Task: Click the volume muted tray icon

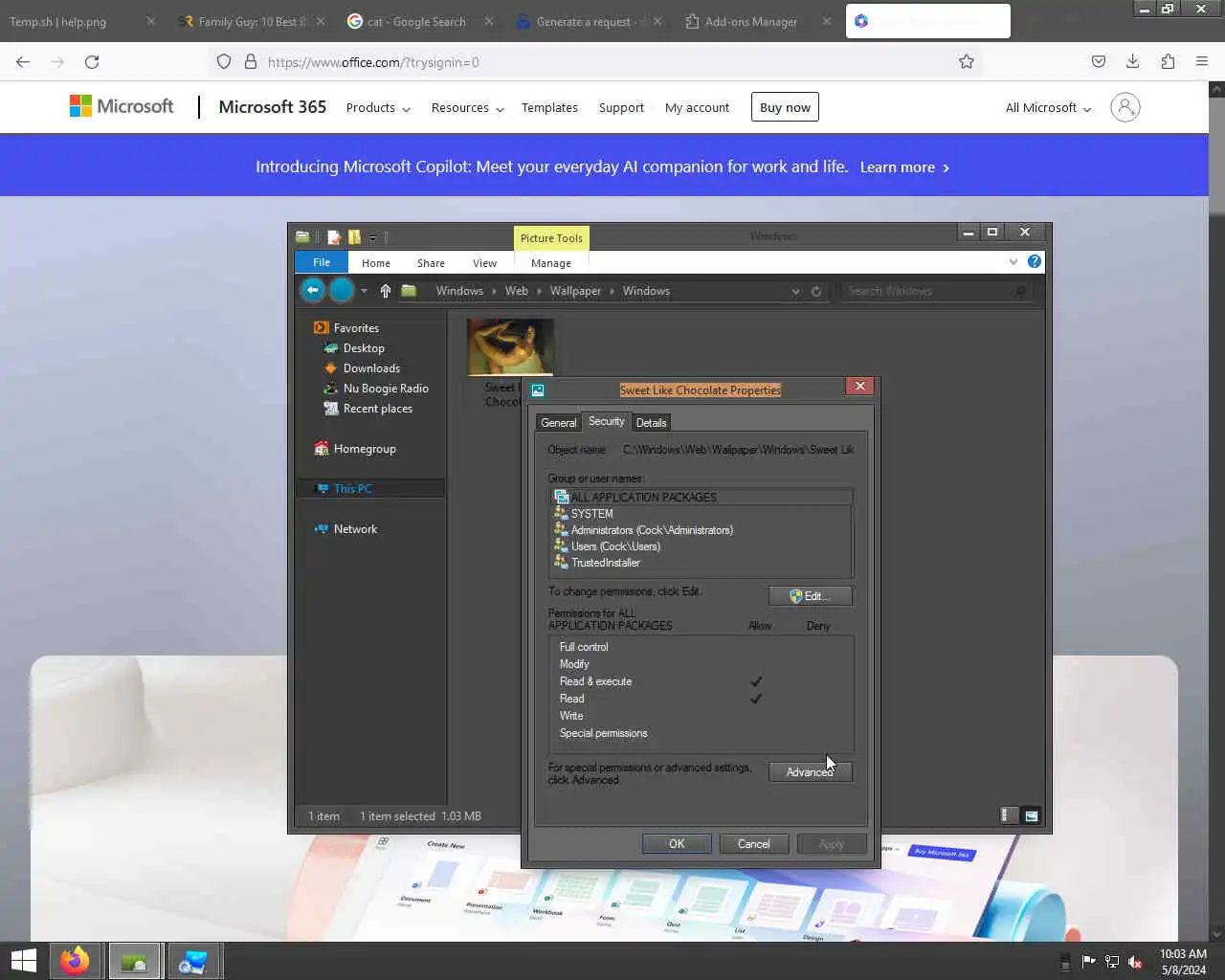Action: point(1135,962)
